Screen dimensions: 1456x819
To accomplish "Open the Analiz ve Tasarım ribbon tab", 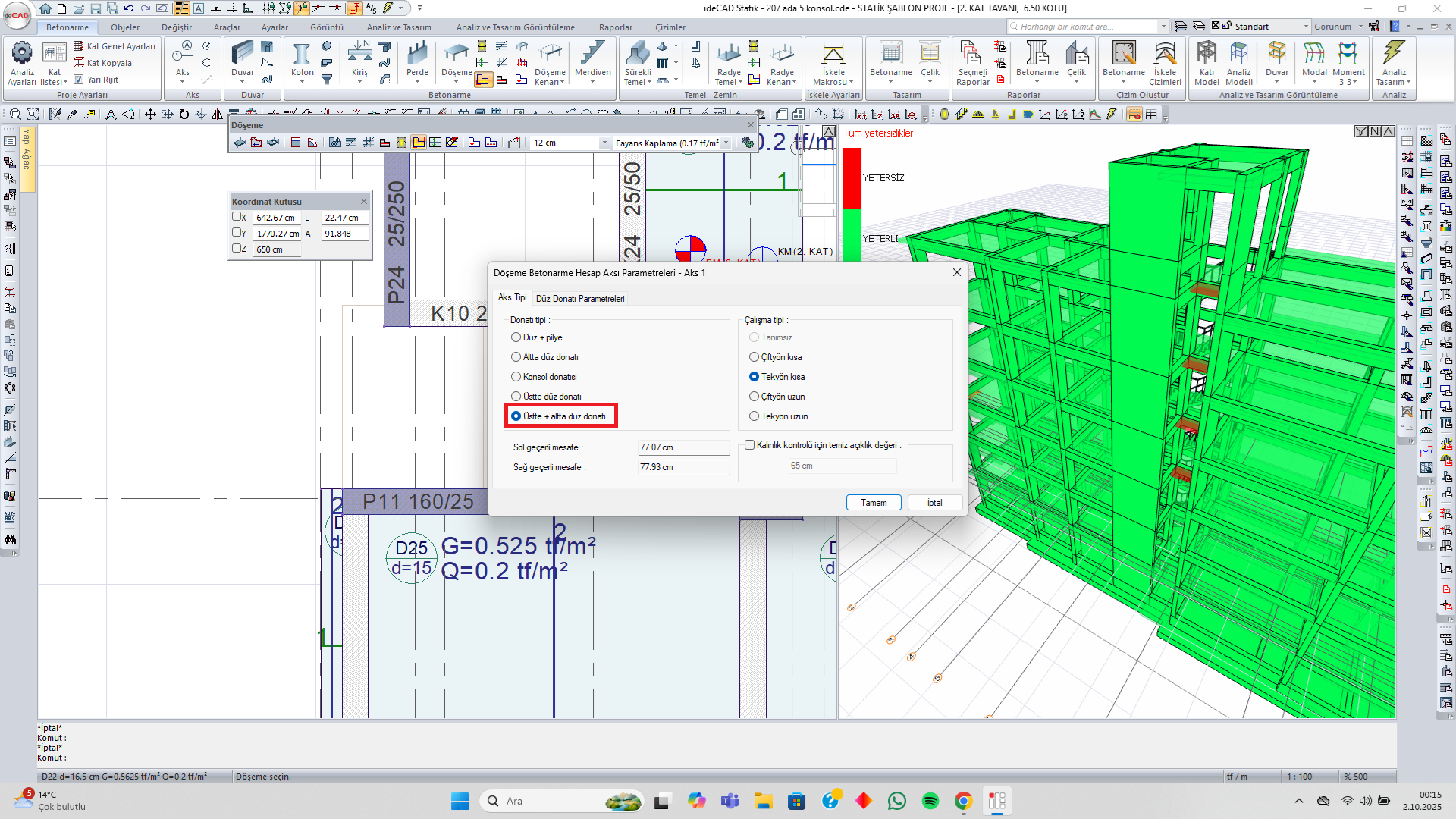I will [399, 27].
